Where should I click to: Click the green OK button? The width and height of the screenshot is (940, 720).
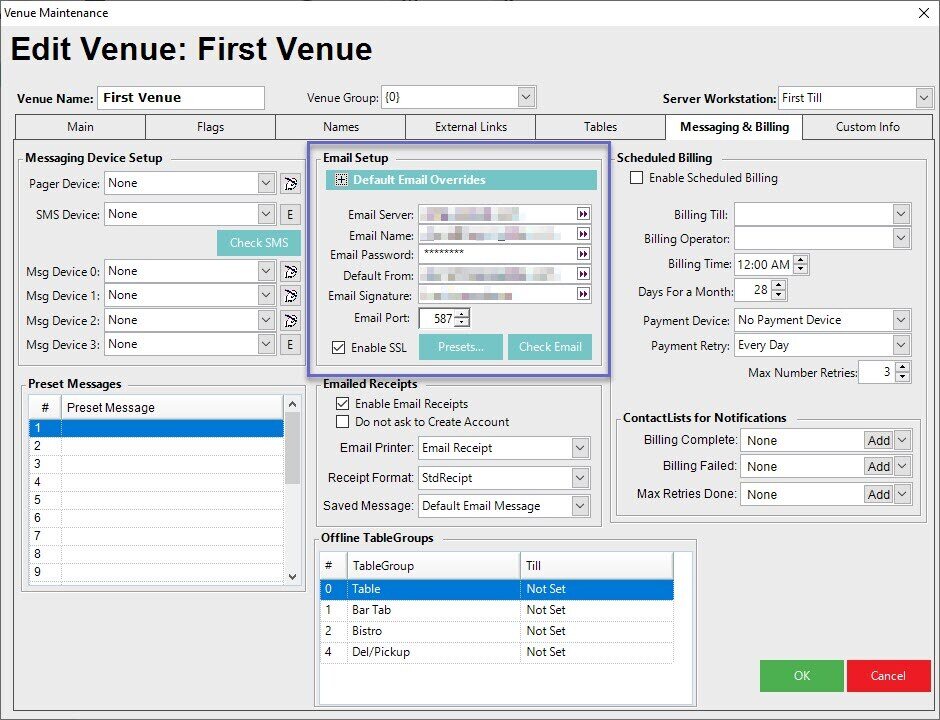801,676
